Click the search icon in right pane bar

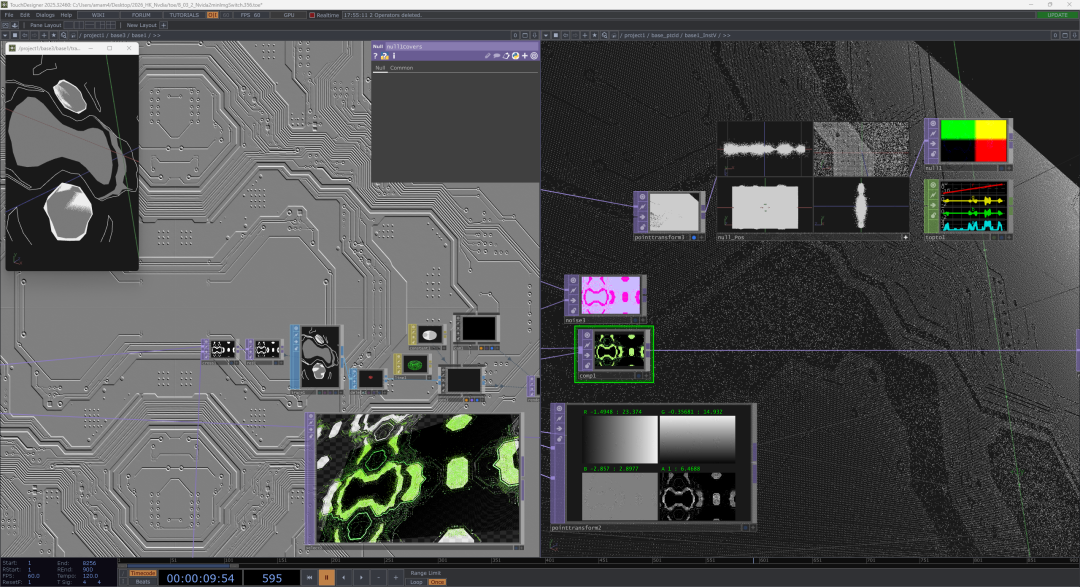click(x=605, y=35)
